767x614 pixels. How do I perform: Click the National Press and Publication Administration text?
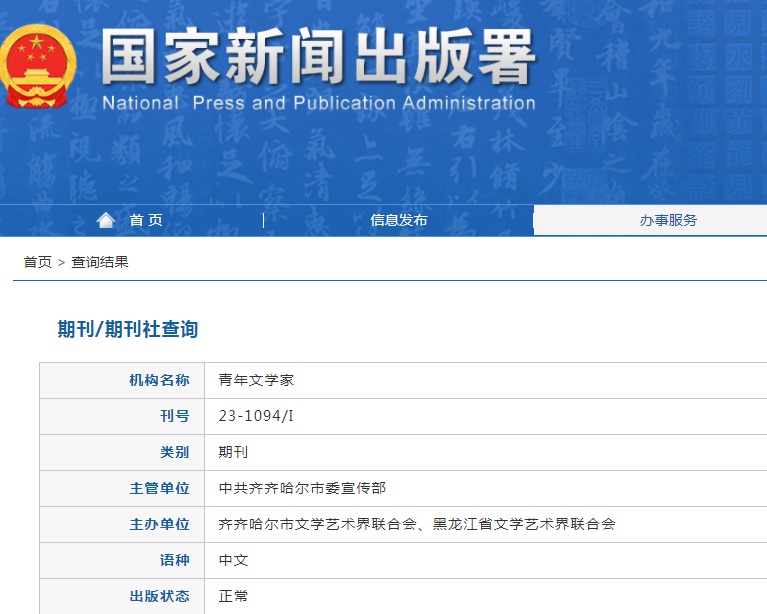(x=318, y=103)
